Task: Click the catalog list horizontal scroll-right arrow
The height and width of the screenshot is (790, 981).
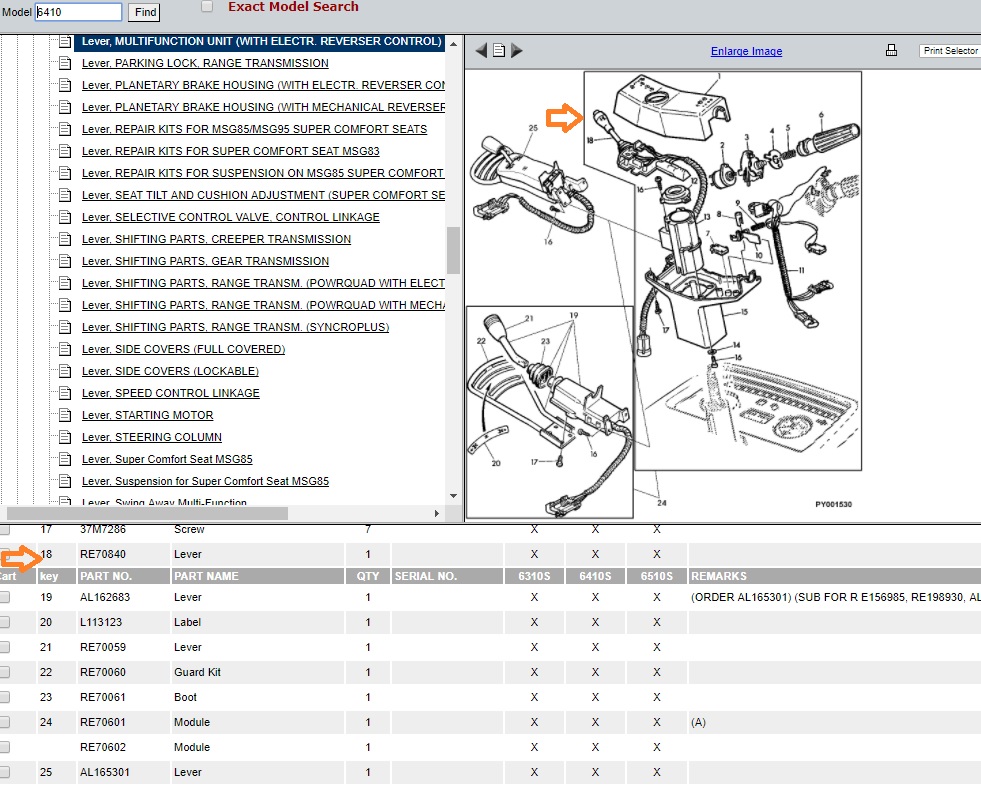Action: 437,514
